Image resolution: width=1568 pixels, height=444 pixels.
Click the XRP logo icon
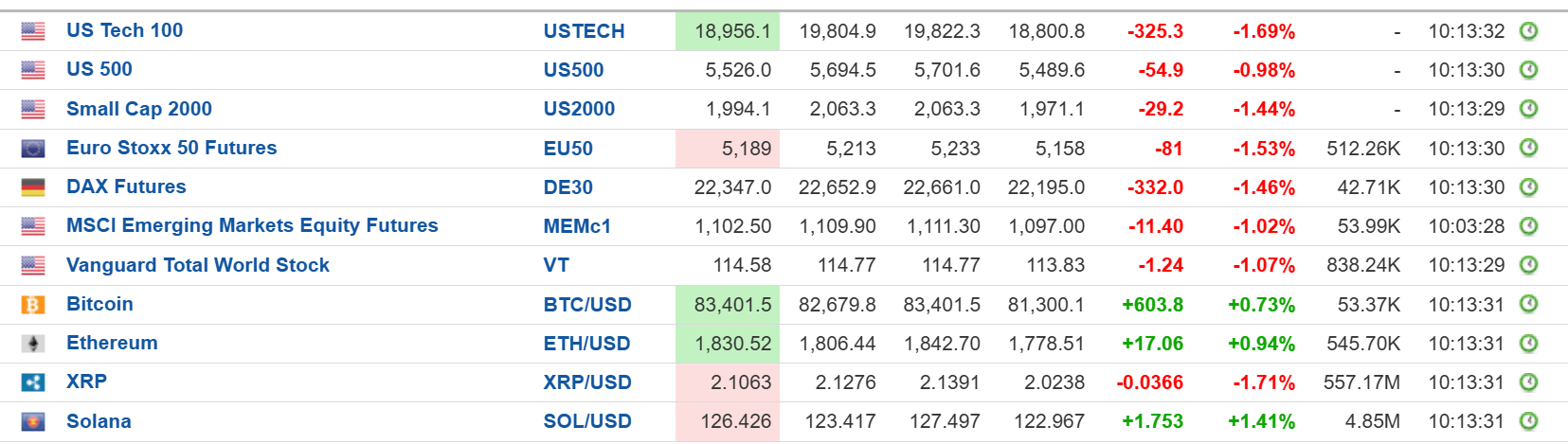(33, 382)
